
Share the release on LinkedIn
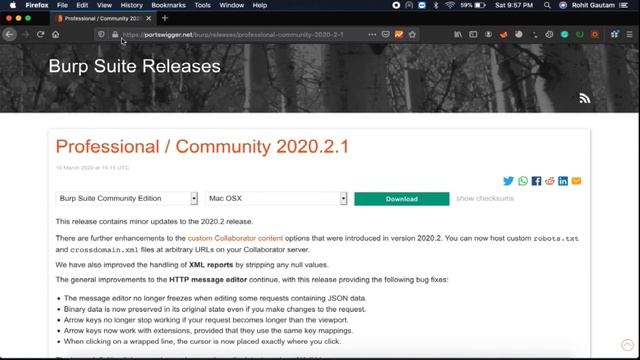click(563, 181)
